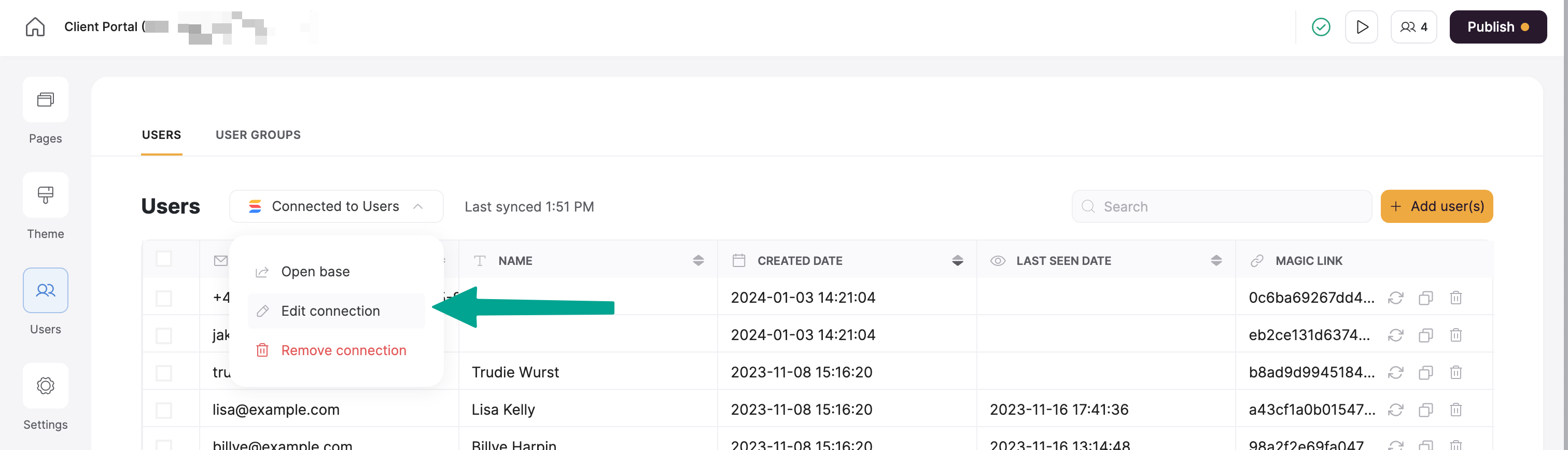Viewport: 1568px width, 450px height.
Task: Sort by the CREATED DATE column
Action: tap(958, 261)
